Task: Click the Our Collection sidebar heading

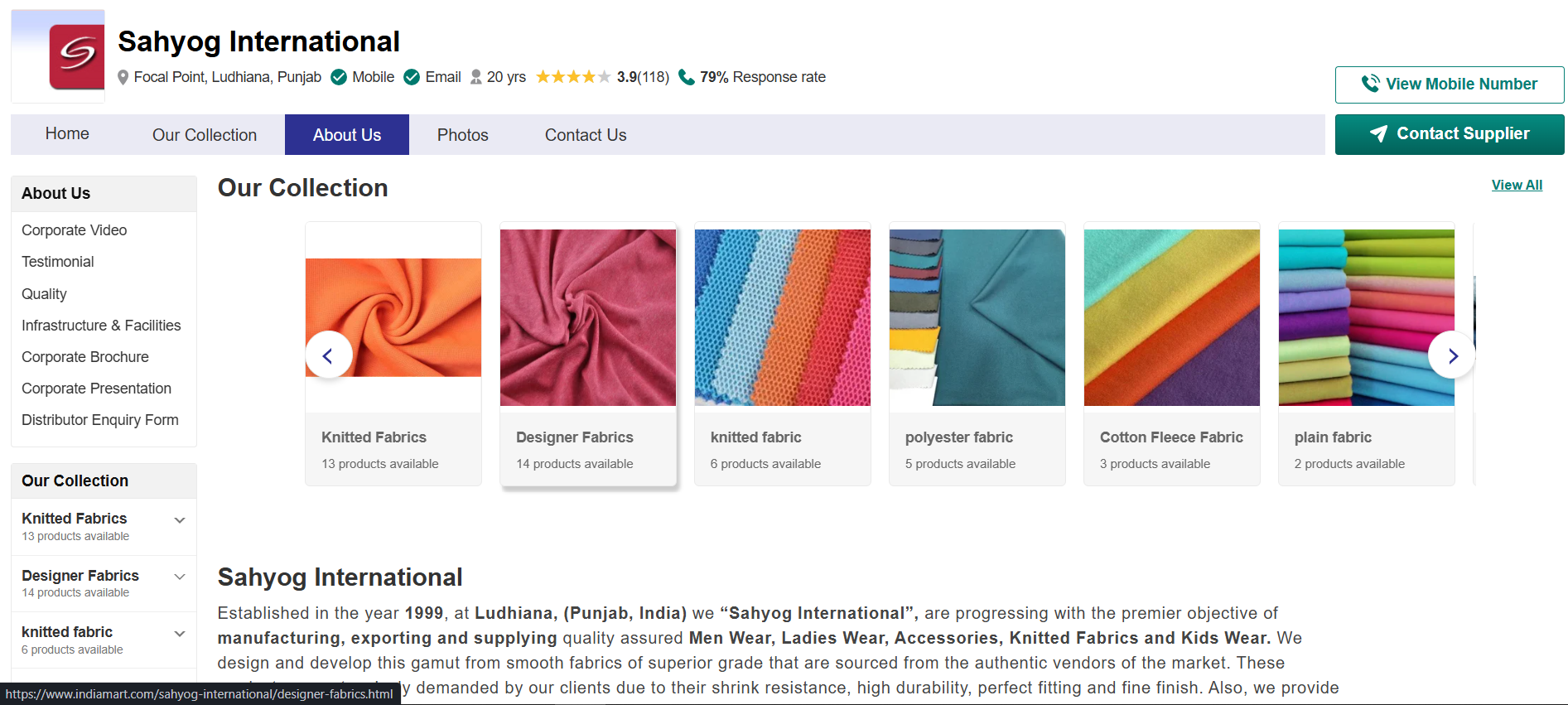Action: 75,480
